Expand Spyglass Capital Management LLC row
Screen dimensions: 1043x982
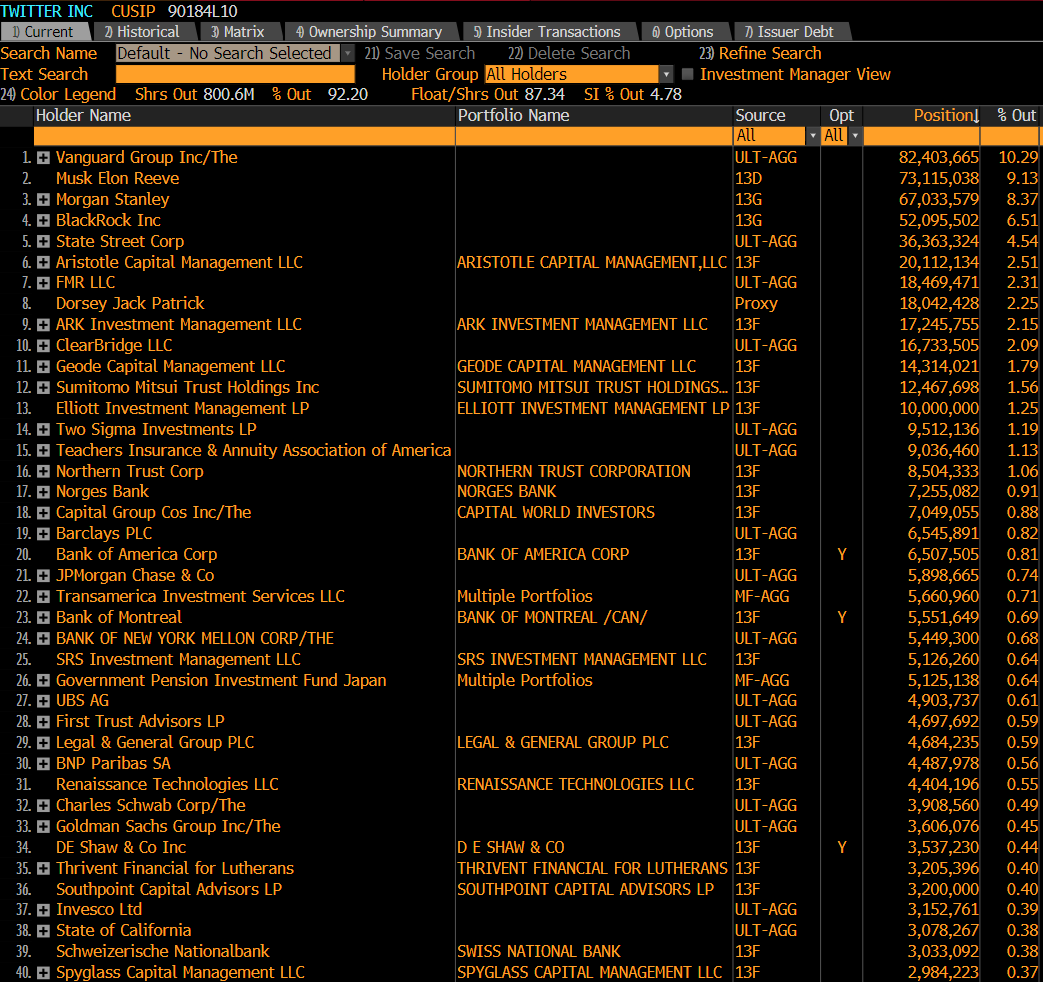(x=43, y=973)
